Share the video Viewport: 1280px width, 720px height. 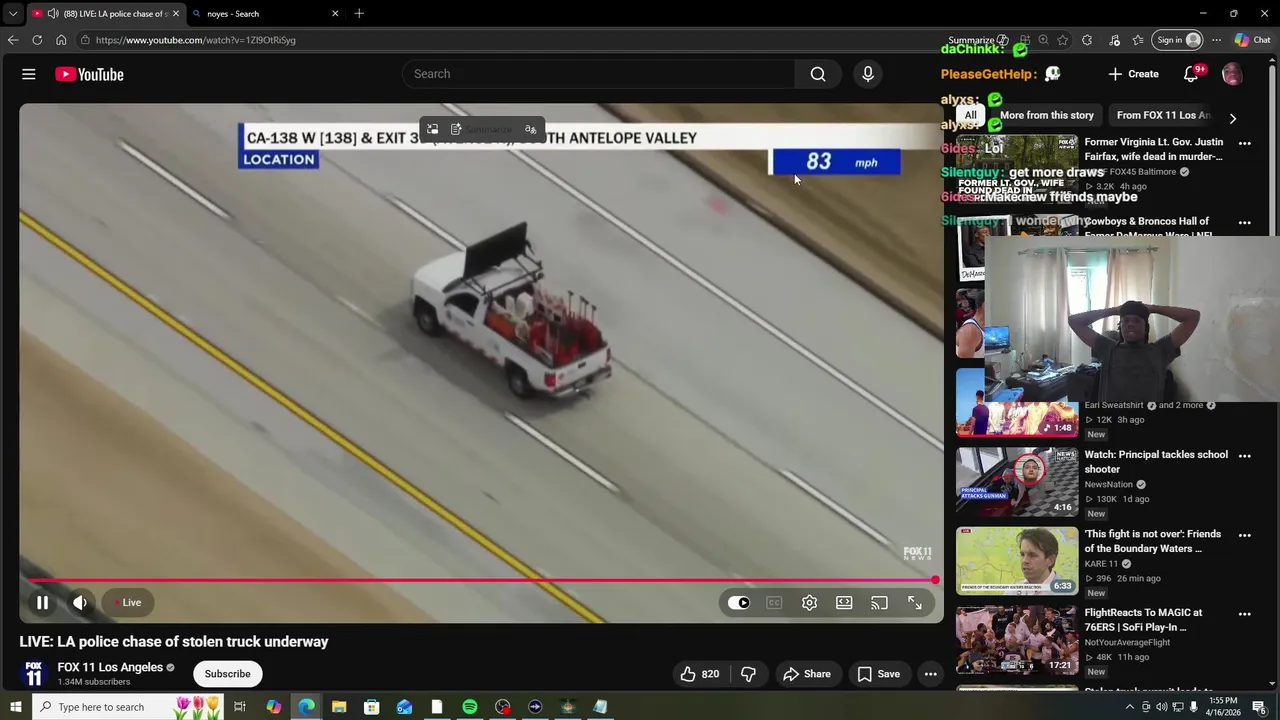click(x=806, y=674)
